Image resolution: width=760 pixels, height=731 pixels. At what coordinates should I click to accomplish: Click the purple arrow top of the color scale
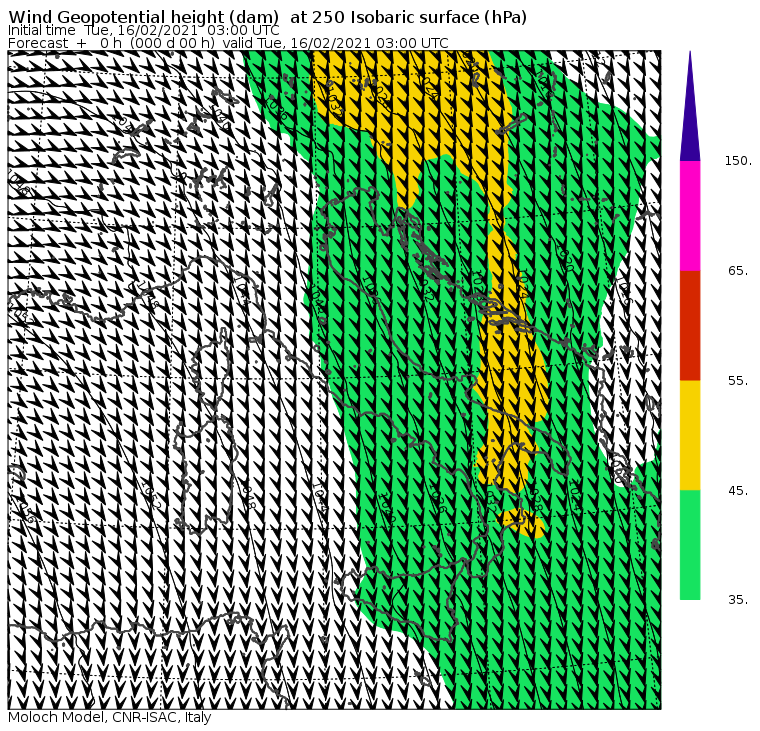tap(690, 106)
